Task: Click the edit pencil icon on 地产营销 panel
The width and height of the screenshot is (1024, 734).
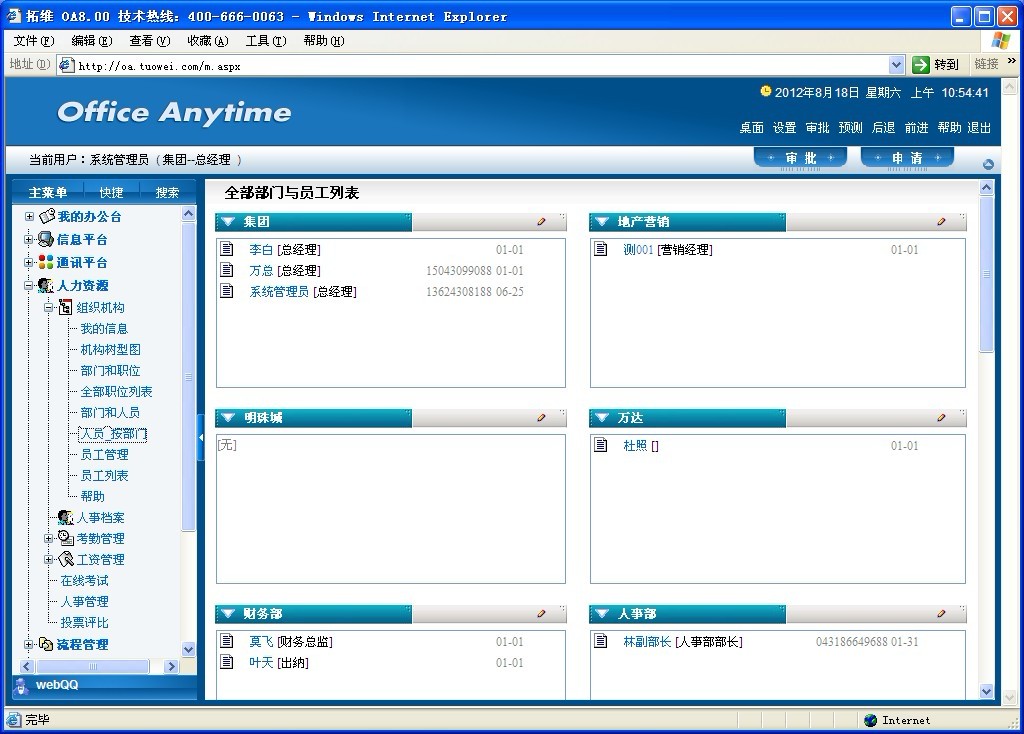Action: (942, 222)
